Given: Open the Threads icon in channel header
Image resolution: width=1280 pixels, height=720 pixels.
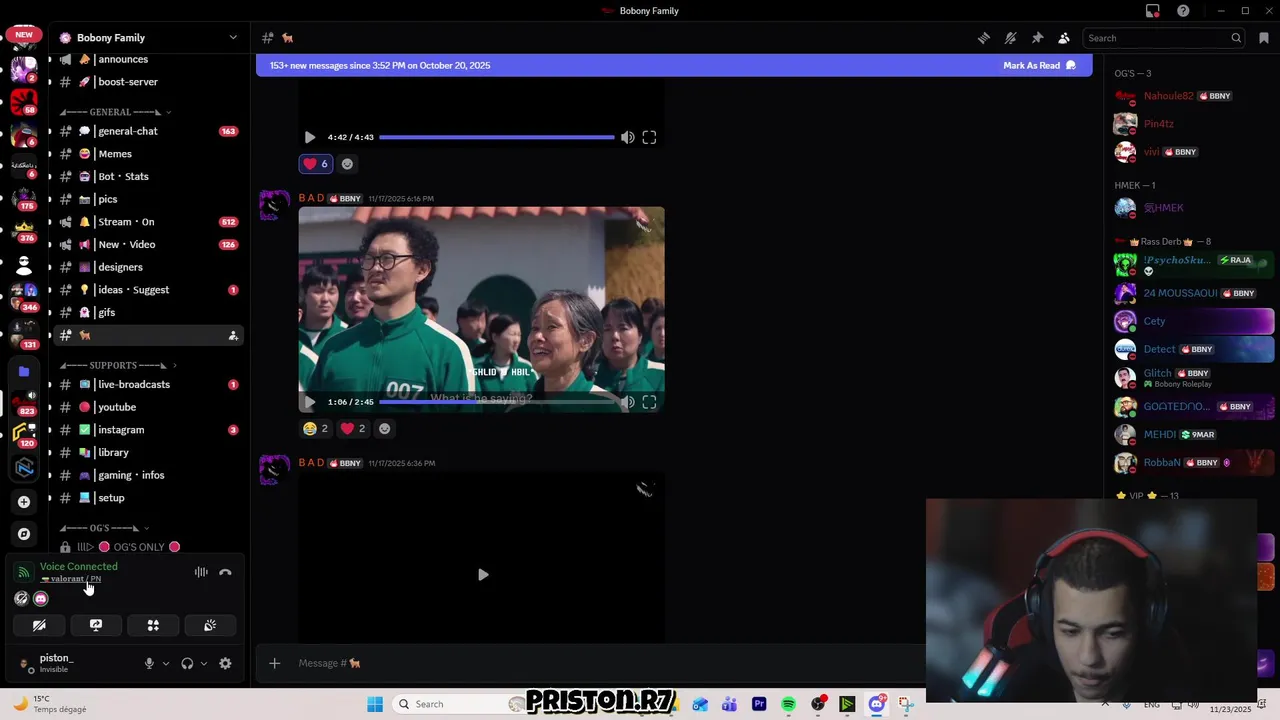Looking at the screenshot, I should 984,38.
